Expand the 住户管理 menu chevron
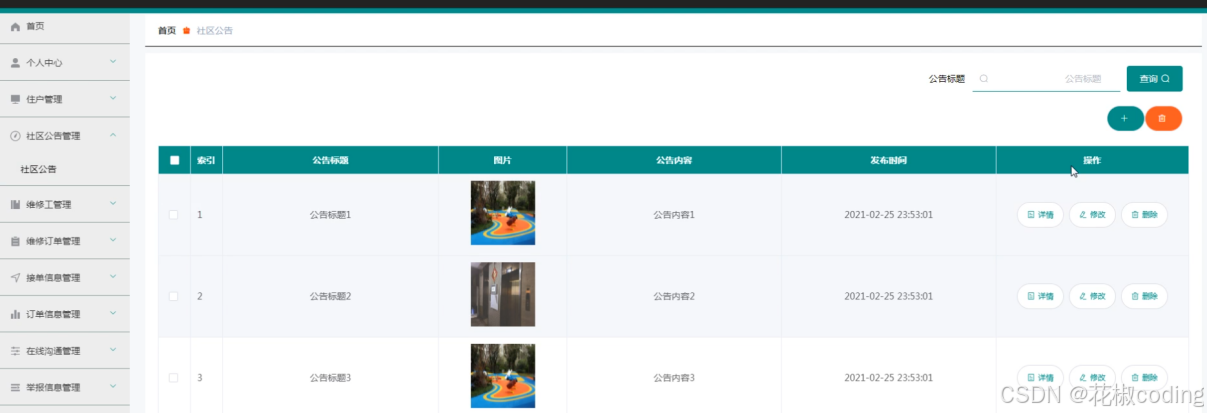Viewport: 1208px width, 414px height. (x=113, y=98)
